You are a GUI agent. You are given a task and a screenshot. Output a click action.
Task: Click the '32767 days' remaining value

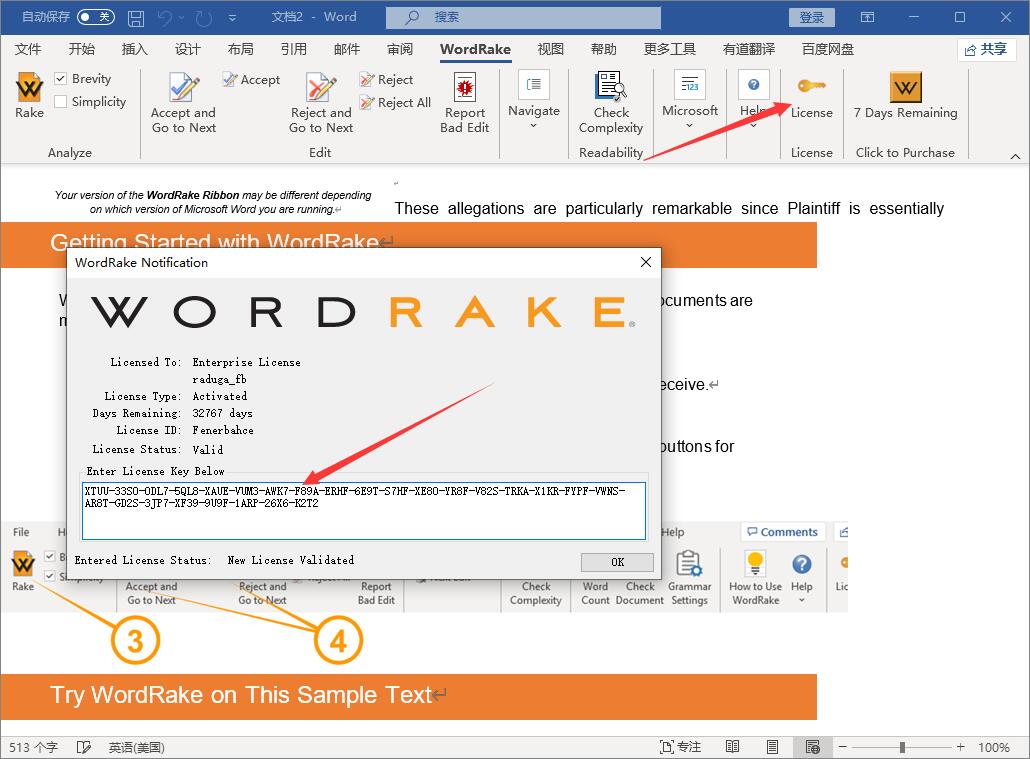(222, 413)
